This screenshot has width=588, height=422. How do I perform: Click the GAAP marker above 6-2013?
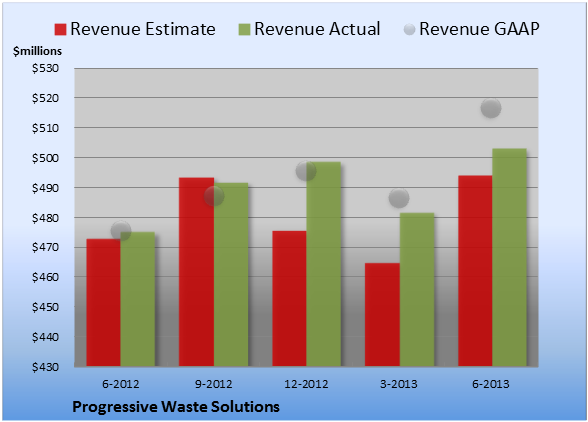tap(491, 108)
